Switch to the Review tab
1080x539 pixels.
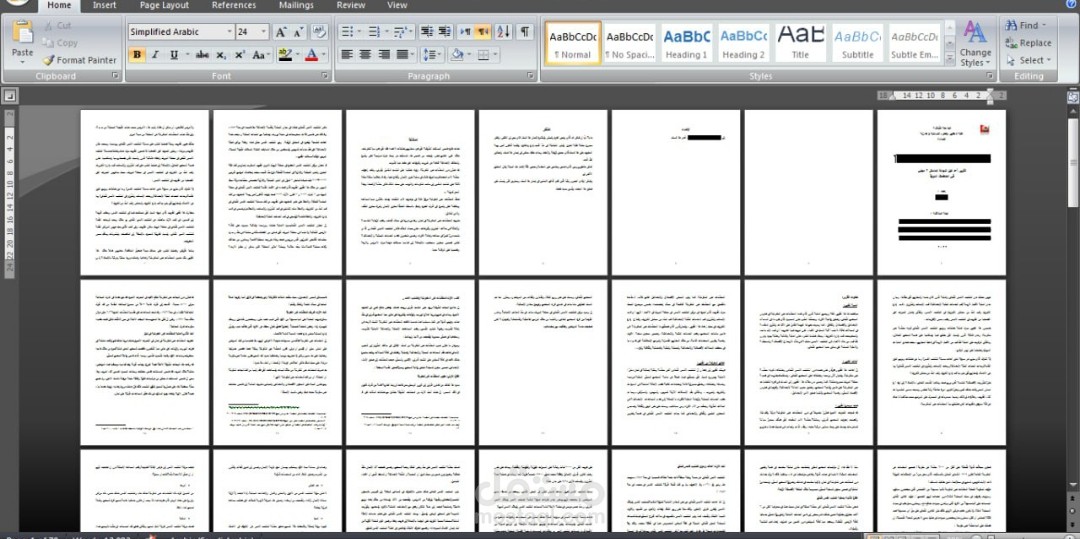tap(351, 5)
